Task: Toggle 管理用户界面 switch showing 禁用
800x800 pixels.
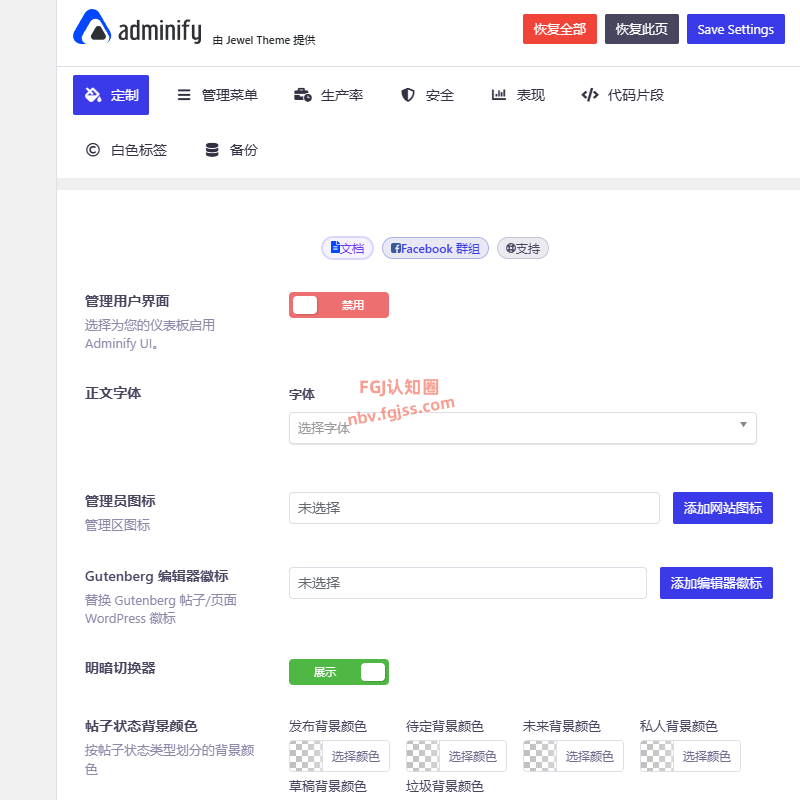Action: 339,305
